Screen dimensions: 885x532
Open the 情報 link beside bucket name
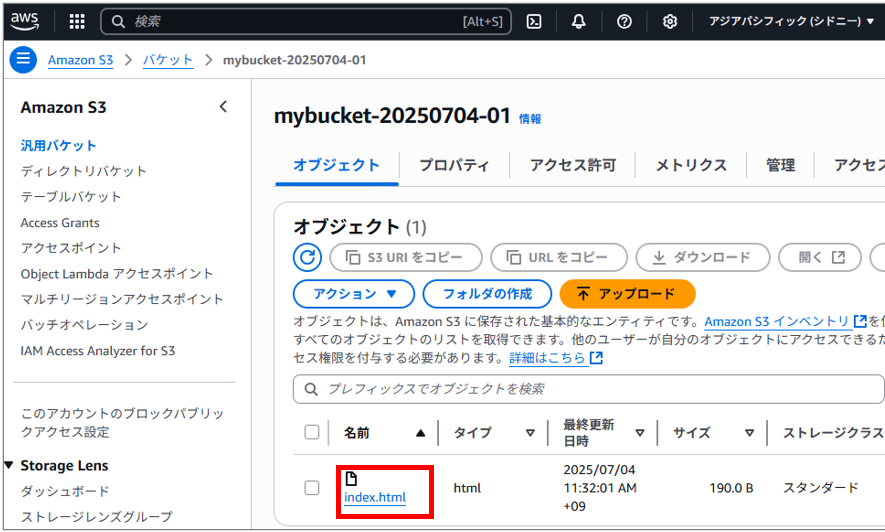pyautogui.click(x=530, y=118)
